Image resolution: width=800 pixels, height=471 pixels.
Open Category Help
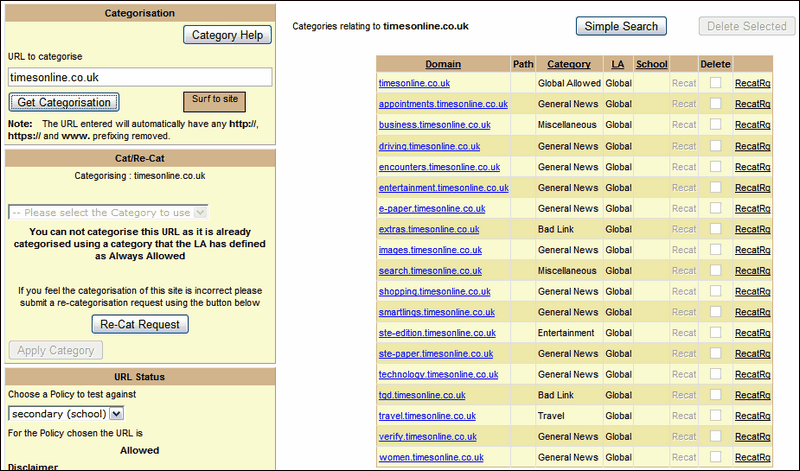228,35
